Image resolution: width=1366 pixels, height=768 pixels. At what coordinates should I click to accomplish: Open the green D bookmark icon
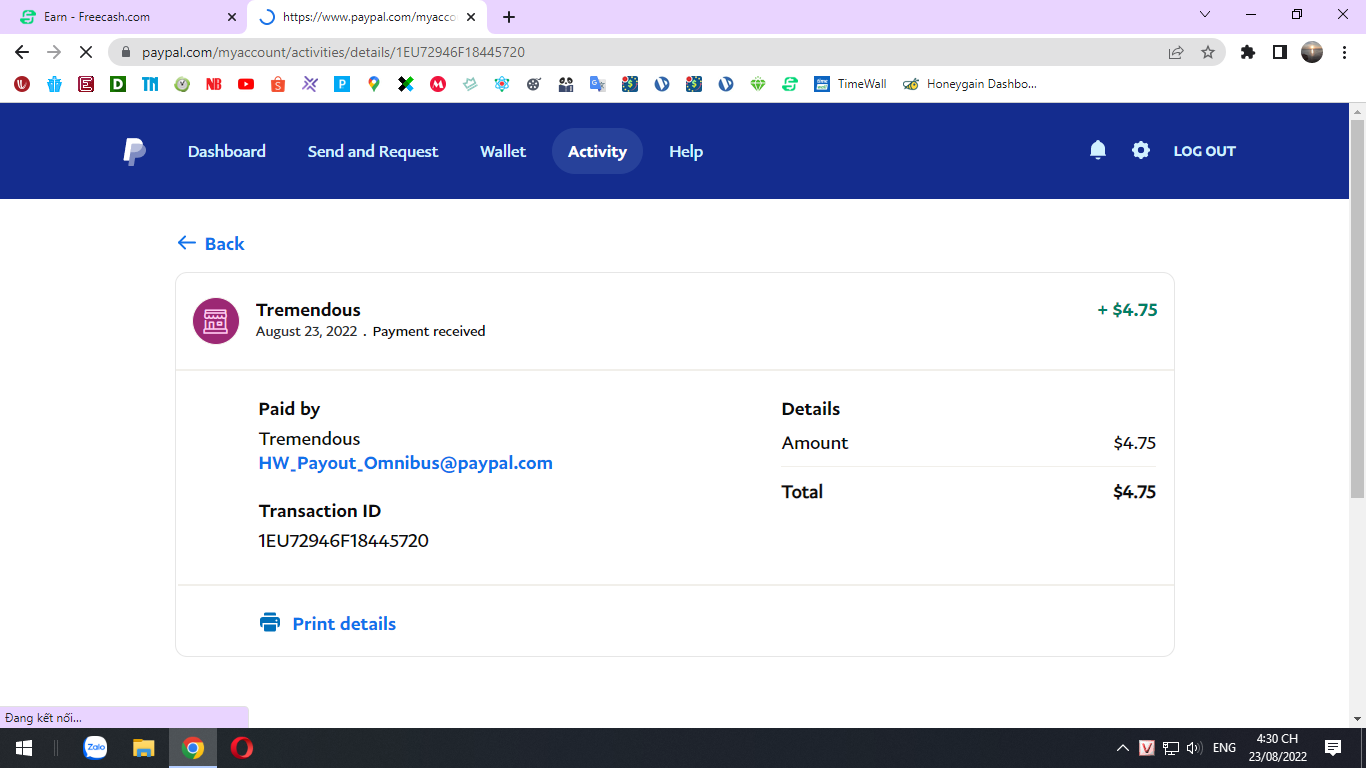point(118,84)
